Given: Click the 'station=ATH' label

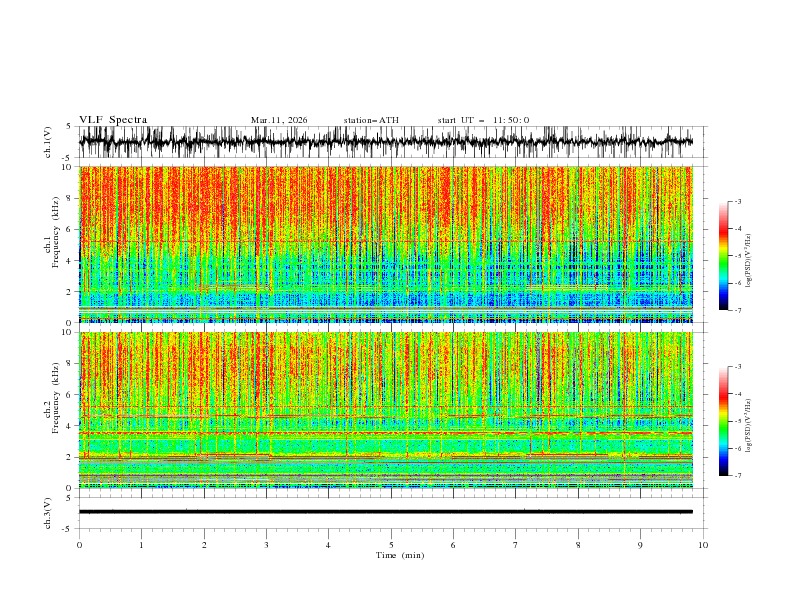Looking at the screenshot, I should [x=371, y=120].
